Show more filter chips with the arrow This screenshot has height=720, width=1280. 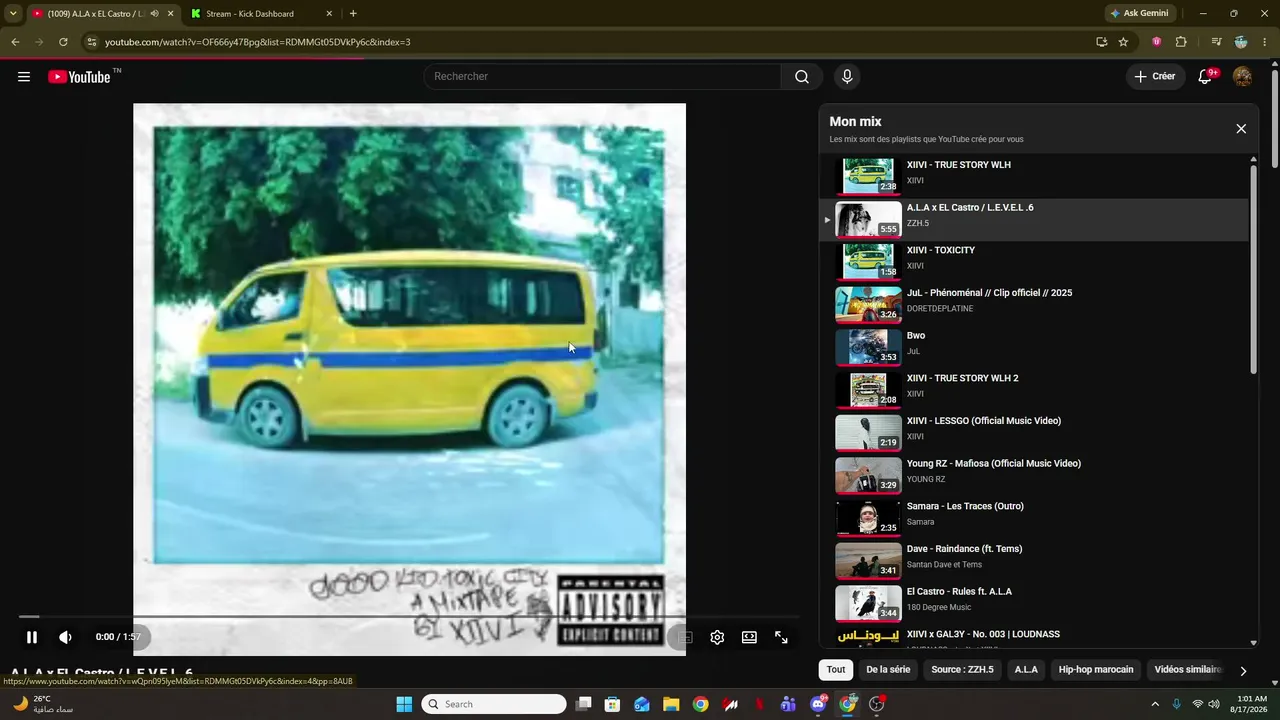1243,671
